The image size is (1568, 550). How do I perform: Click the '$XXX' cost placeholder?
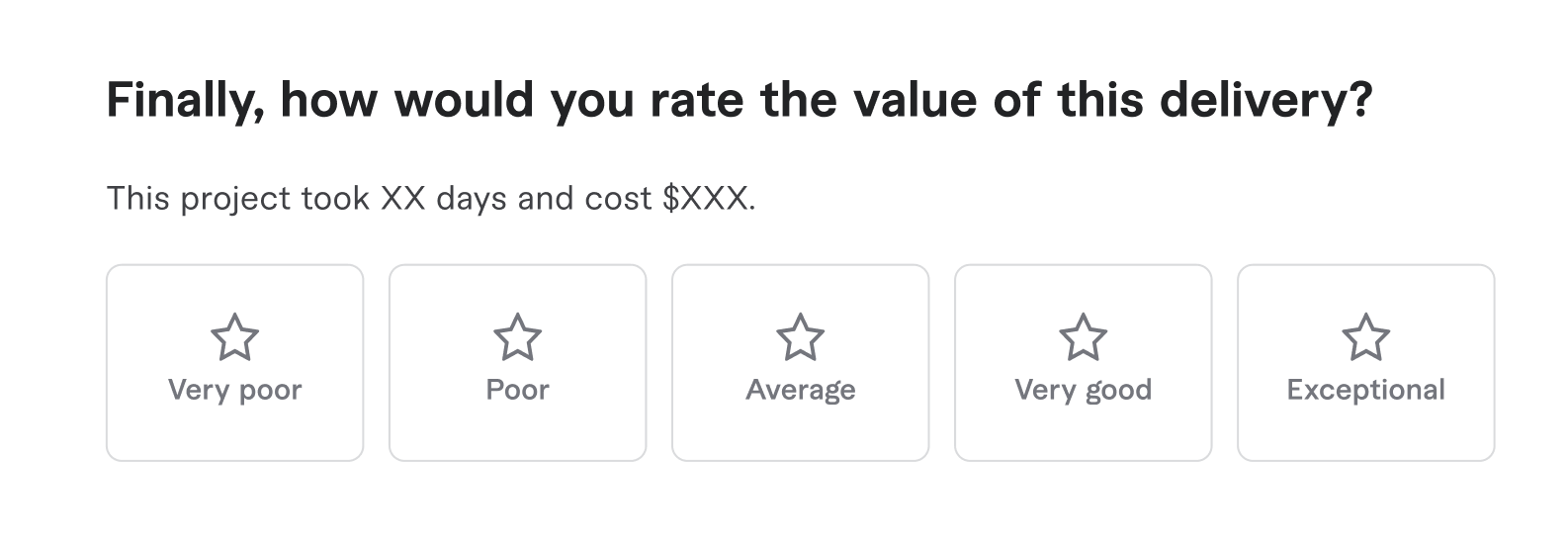[708, 199]
